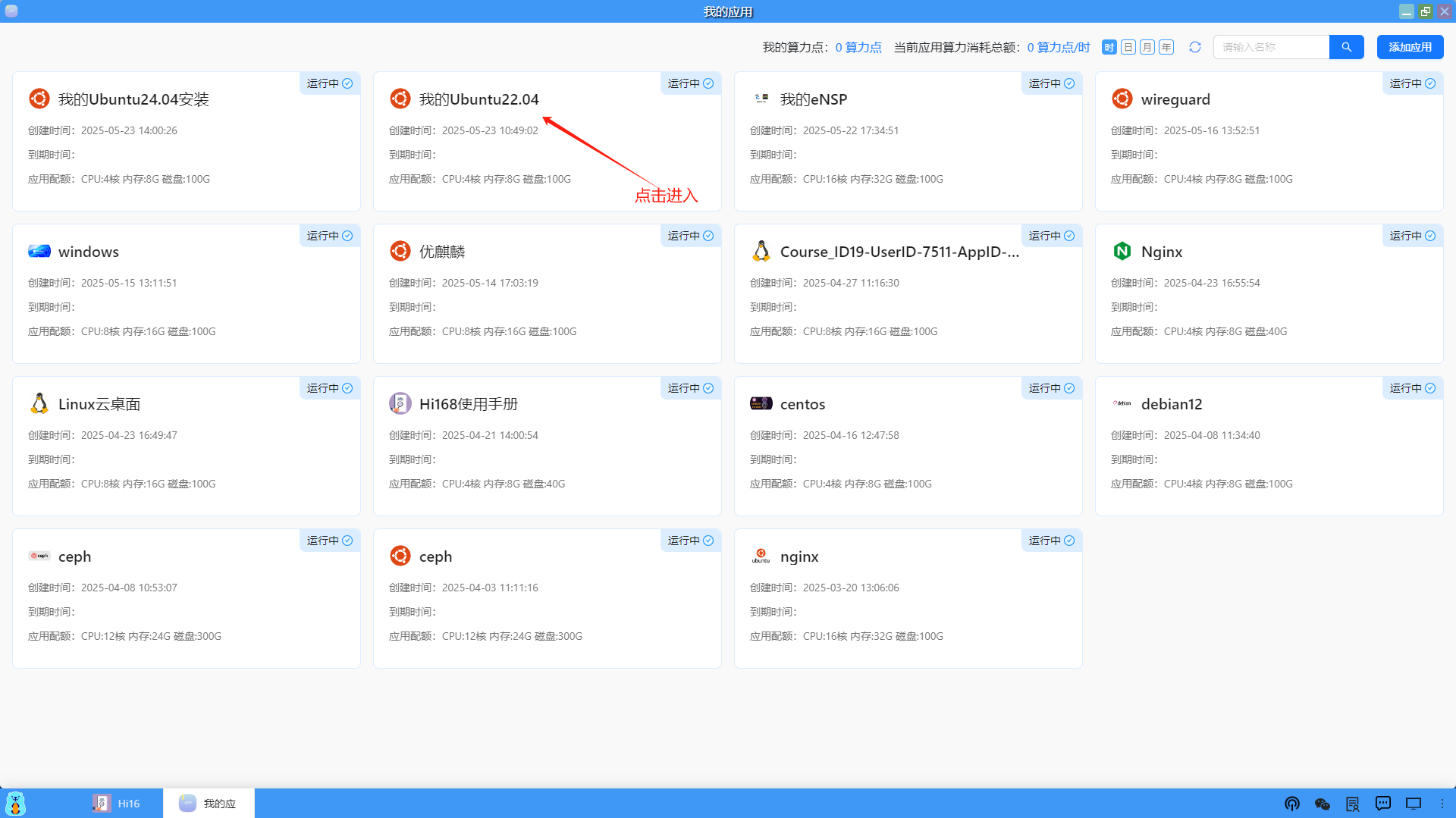Click the penguin icon of Linux云桌面

point(39,403)
